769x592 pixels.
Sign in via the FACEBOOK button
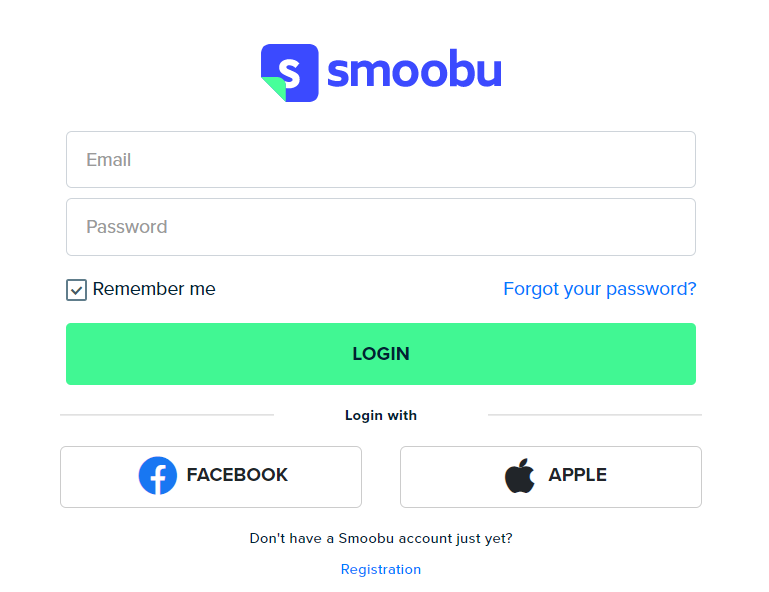[x=211, y=477]
